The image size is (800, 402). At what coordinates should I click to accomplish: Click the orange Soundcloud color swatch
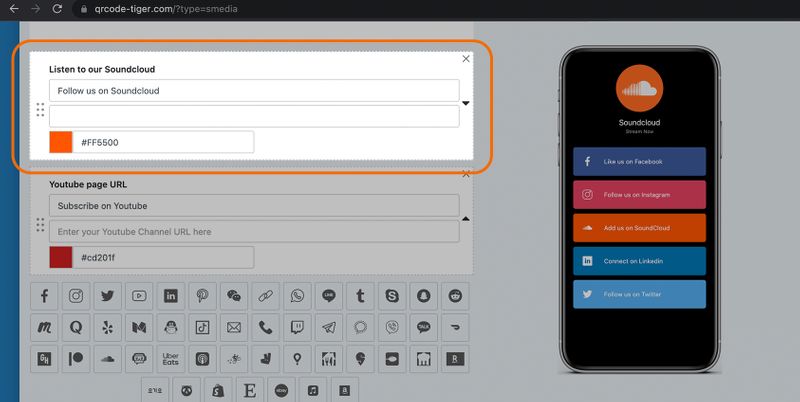pos(61,142)
